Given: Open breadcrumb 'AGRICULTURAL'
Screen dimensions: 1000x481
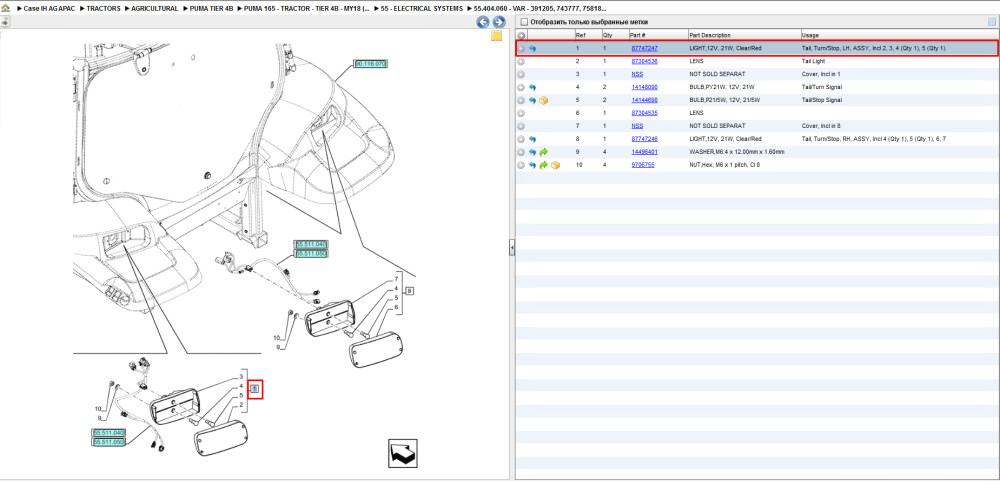Looking at the screenshot, I should coord(154,9).
